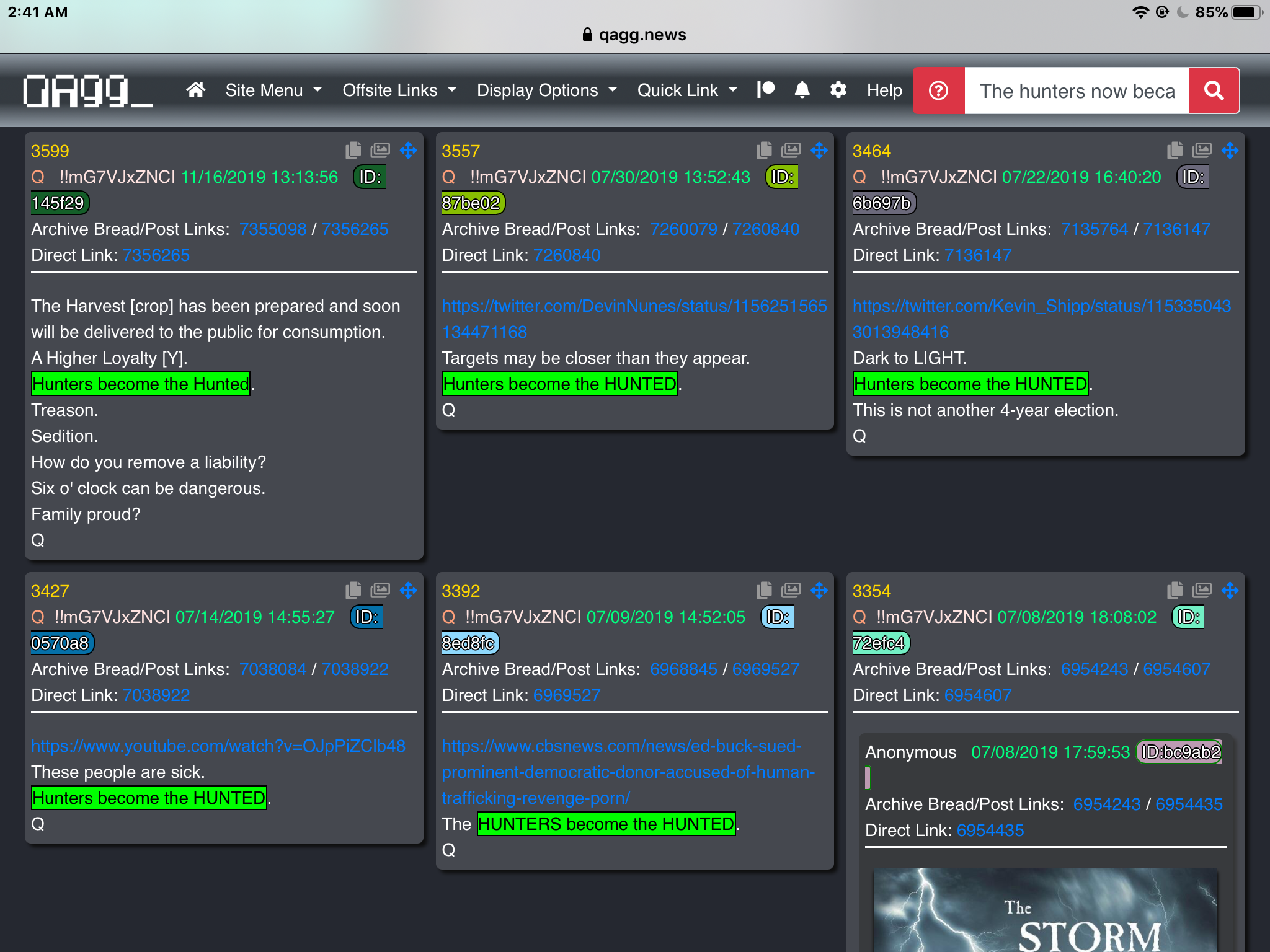This screenshot has width=1270, height=952.
Task: Click the red search help question icon
Action: point(938,91)
